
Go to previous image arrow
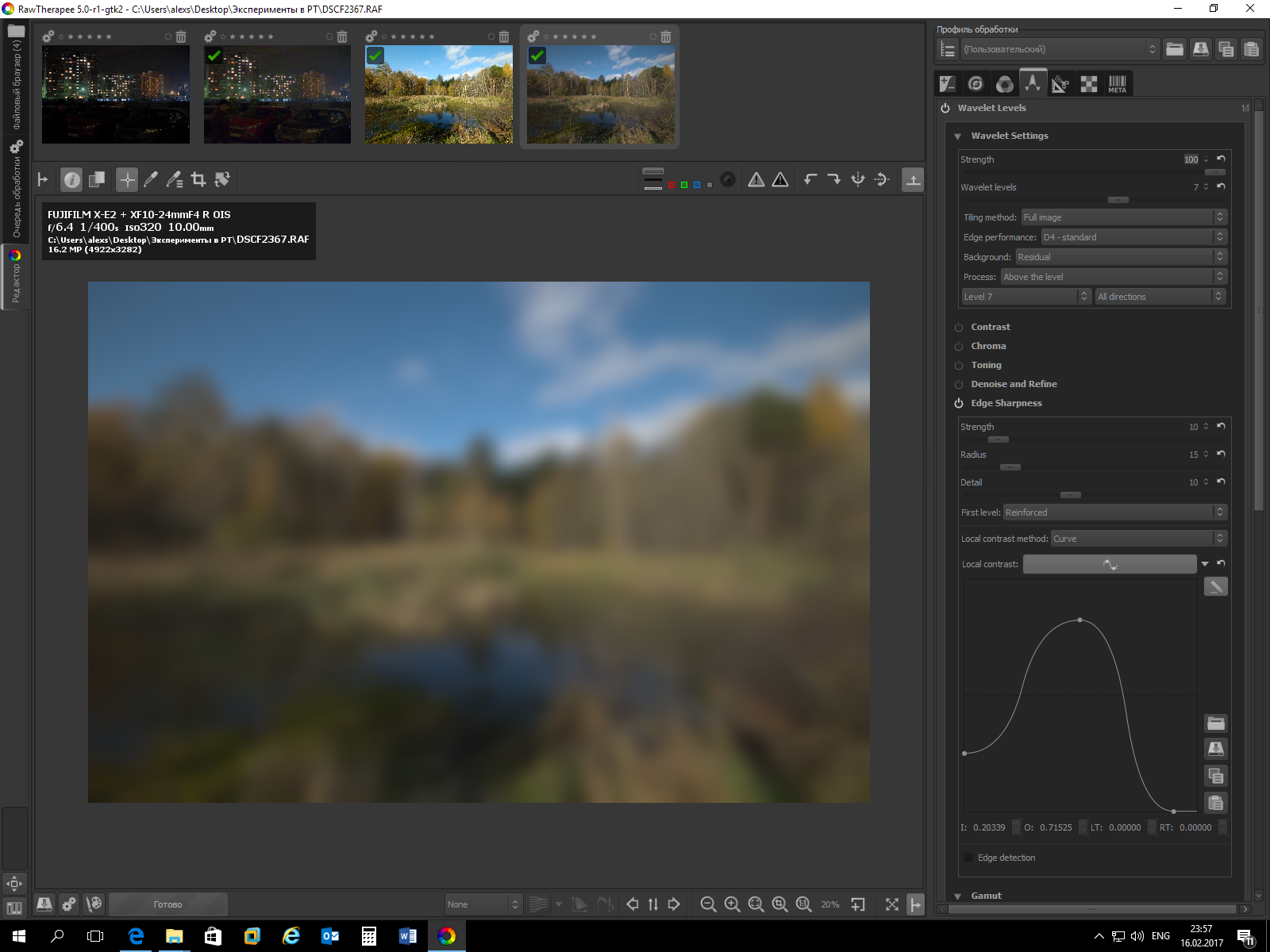633,904
